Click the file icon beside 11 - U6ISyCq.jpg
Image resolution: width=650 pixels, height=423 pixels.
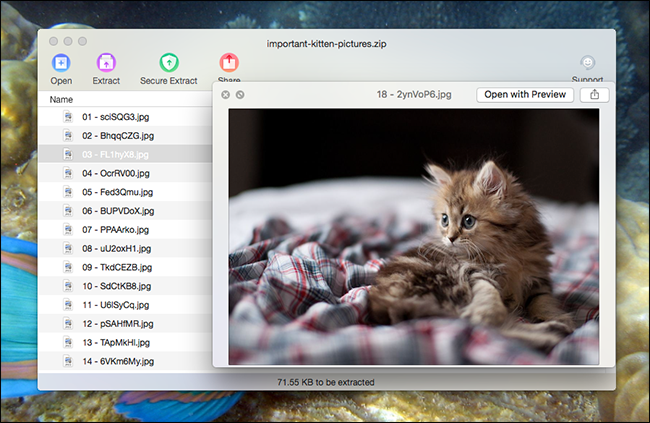68,304
